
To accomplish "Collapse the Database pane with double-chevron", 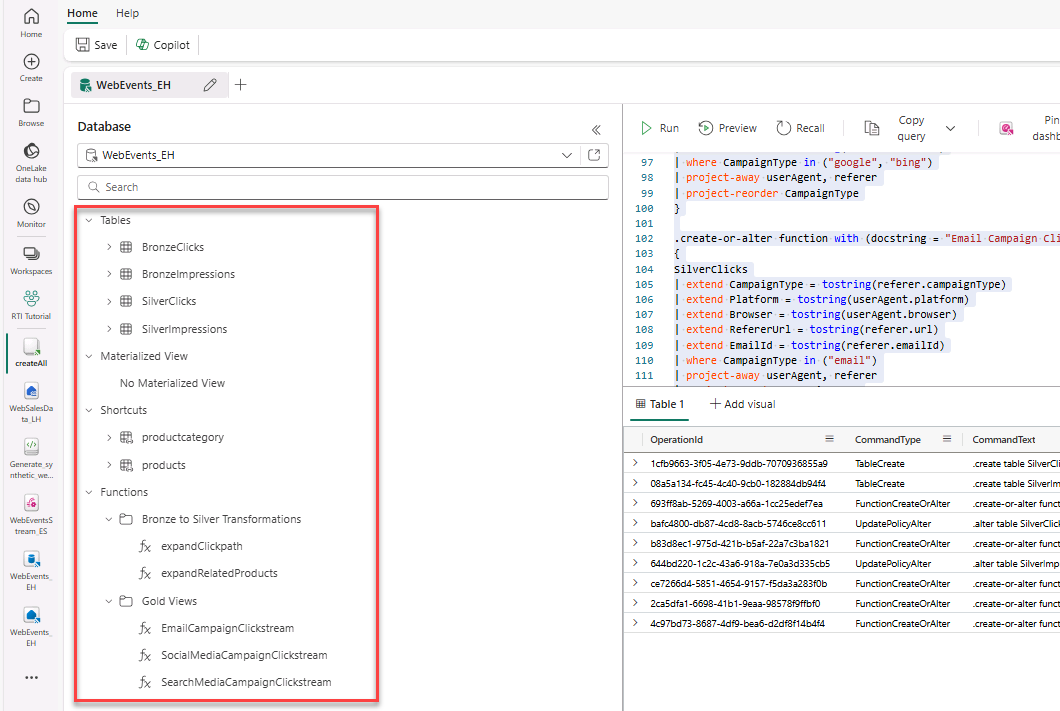I will pyautogui.click(x=596, y=129).
